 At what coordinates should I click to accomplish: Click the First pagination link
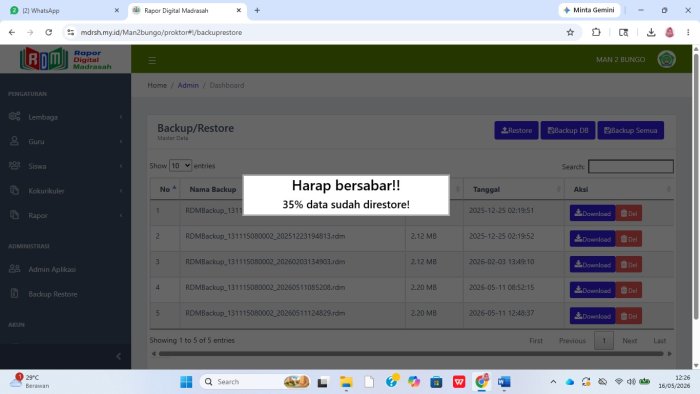pos(536,340)
